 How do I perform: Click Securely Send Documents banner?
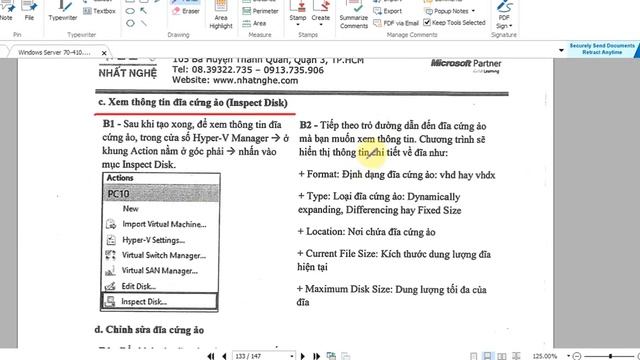click(x=602, y=49)
